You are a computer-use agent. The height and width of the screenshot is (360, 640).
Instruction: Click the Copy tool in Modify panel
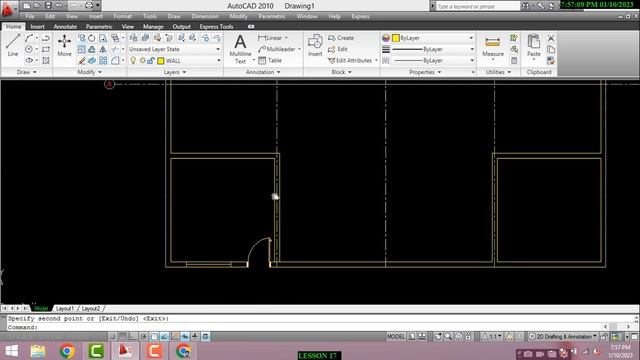[x=82, y=38]
